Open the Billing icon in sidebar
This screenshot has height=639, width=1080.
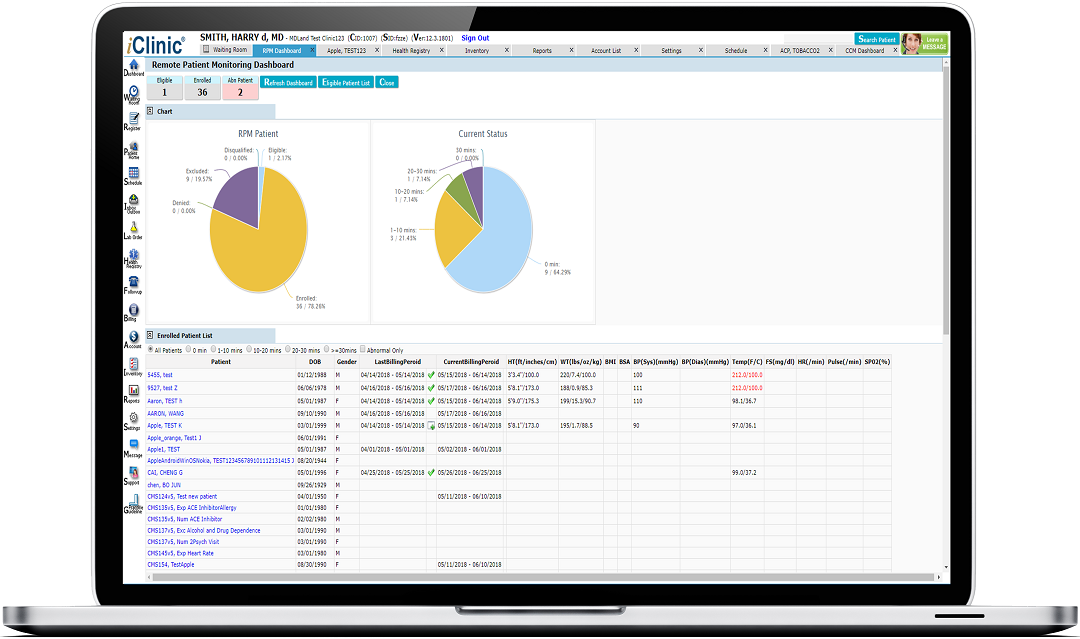(133, 312)
